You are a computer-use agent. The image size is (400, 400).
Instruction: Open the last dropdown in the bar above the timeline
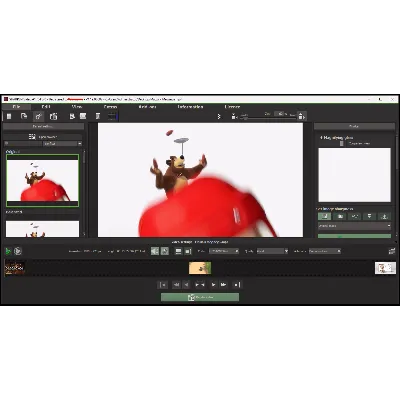[325, 251]
